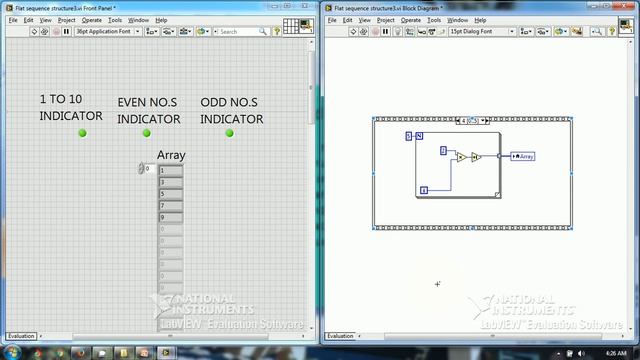Click Run Continuously in Front Panel toolbar
This screenshot has width=640, height=360.
pos(45,31)
